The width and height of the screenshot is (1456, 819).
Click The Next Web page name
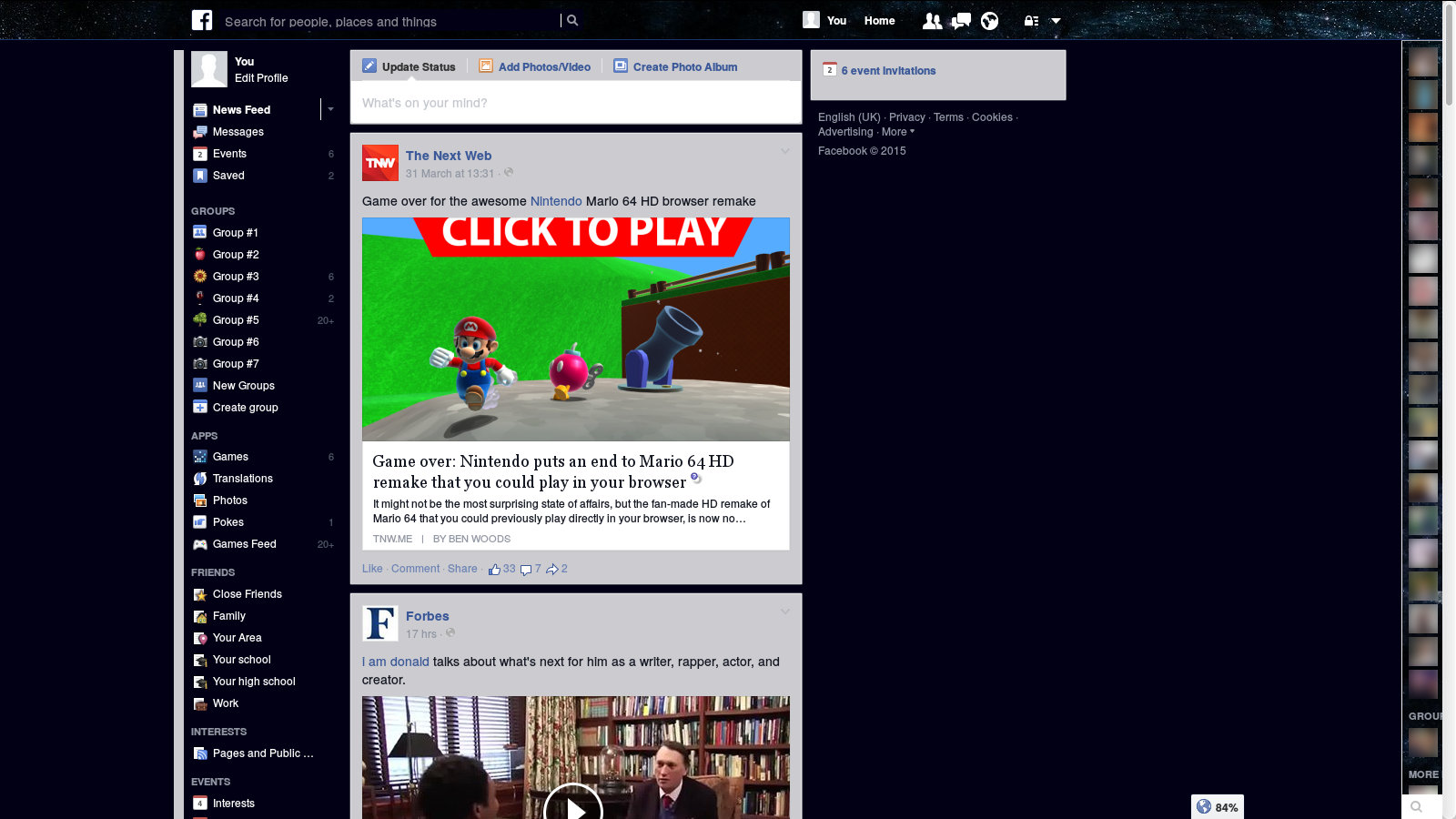click(449, 156)
